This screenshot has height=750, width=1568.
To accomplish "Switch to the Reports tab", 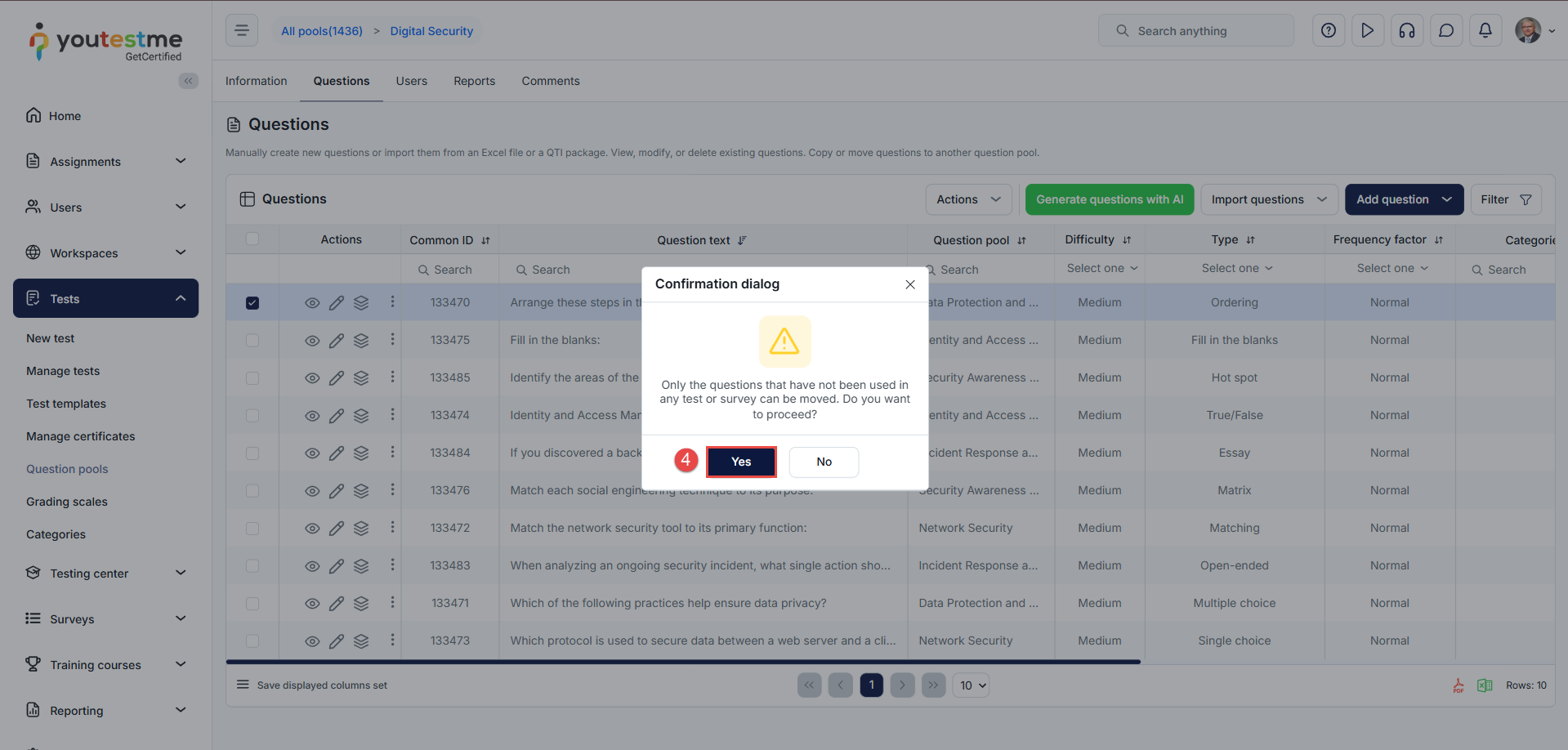I will (x=475, y=81).
